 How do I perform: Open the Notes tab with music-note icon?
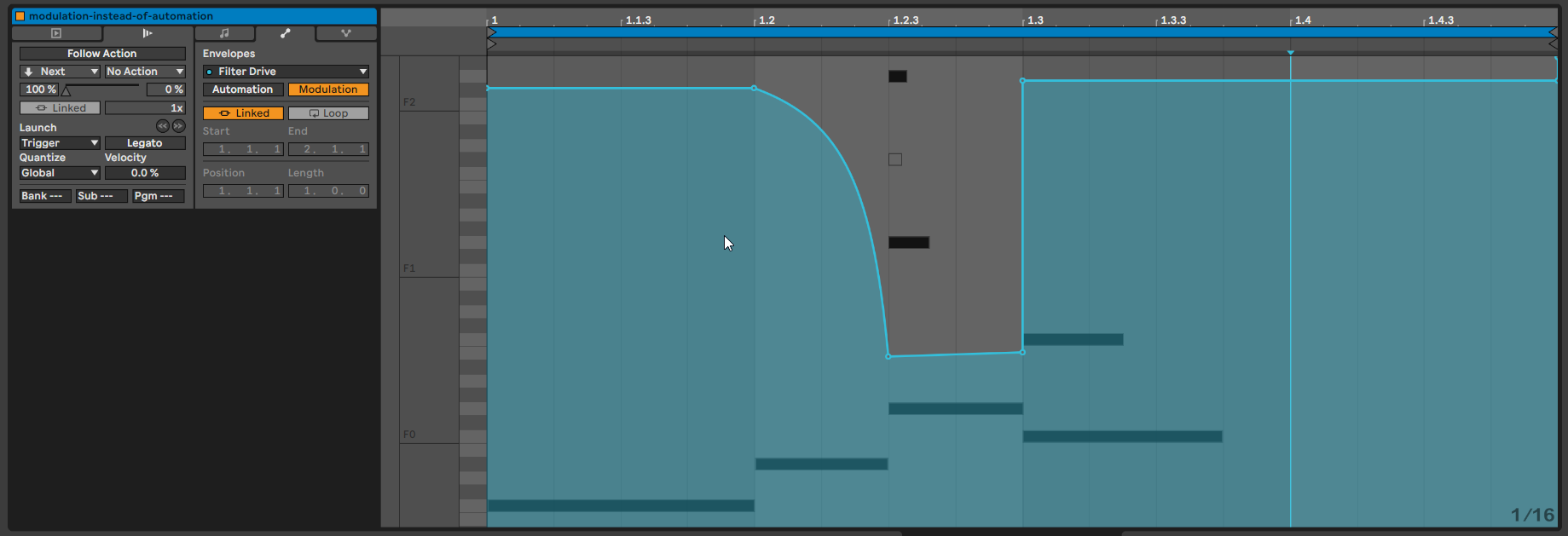(224, 33)
